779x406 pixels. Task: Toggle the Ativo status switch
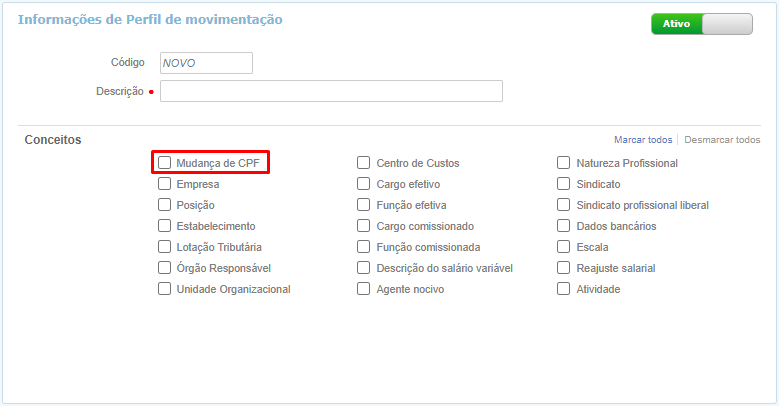pyautogui.click(x=701, y=24)
